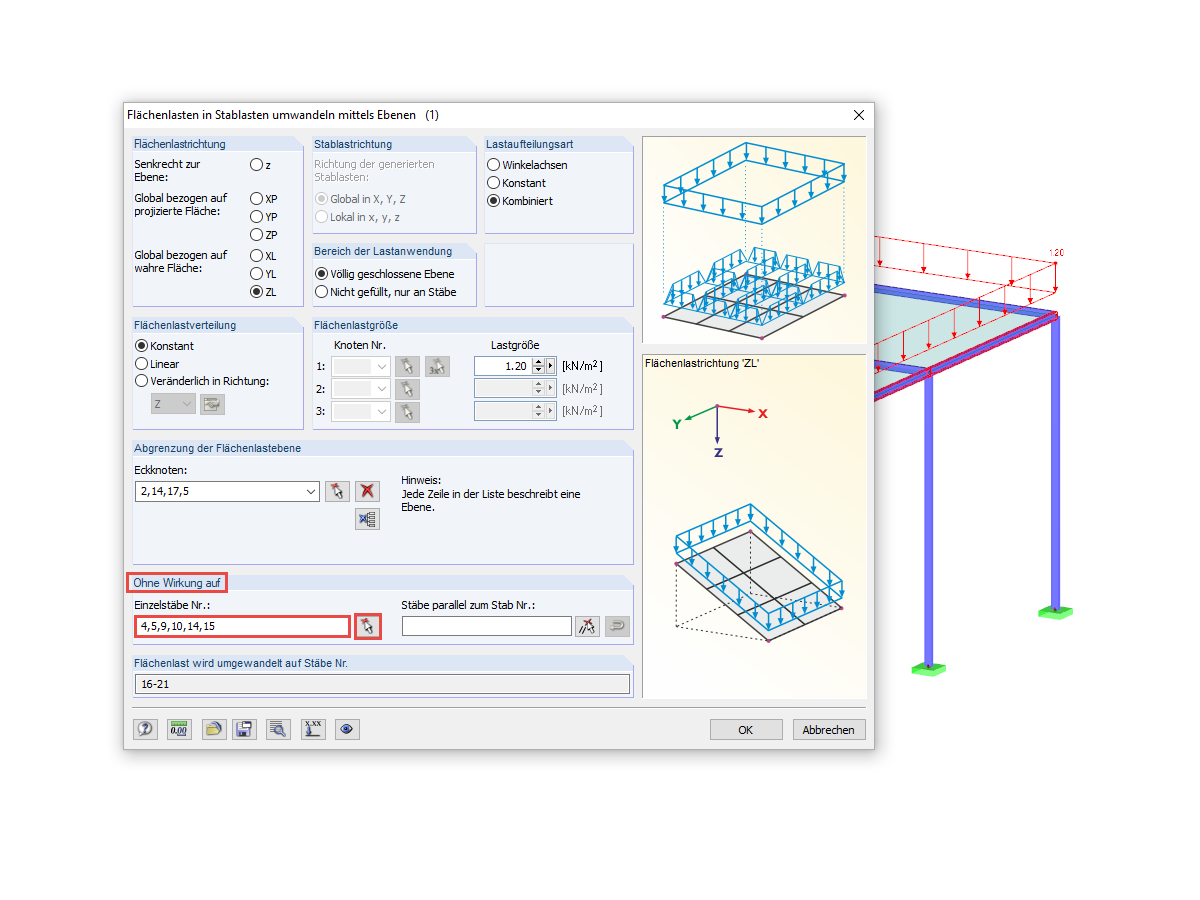Click the icon beside Z direction dropdown
Image resolution: width=1200 pixels, height=900 pixels.
click(x=212, y=404)
